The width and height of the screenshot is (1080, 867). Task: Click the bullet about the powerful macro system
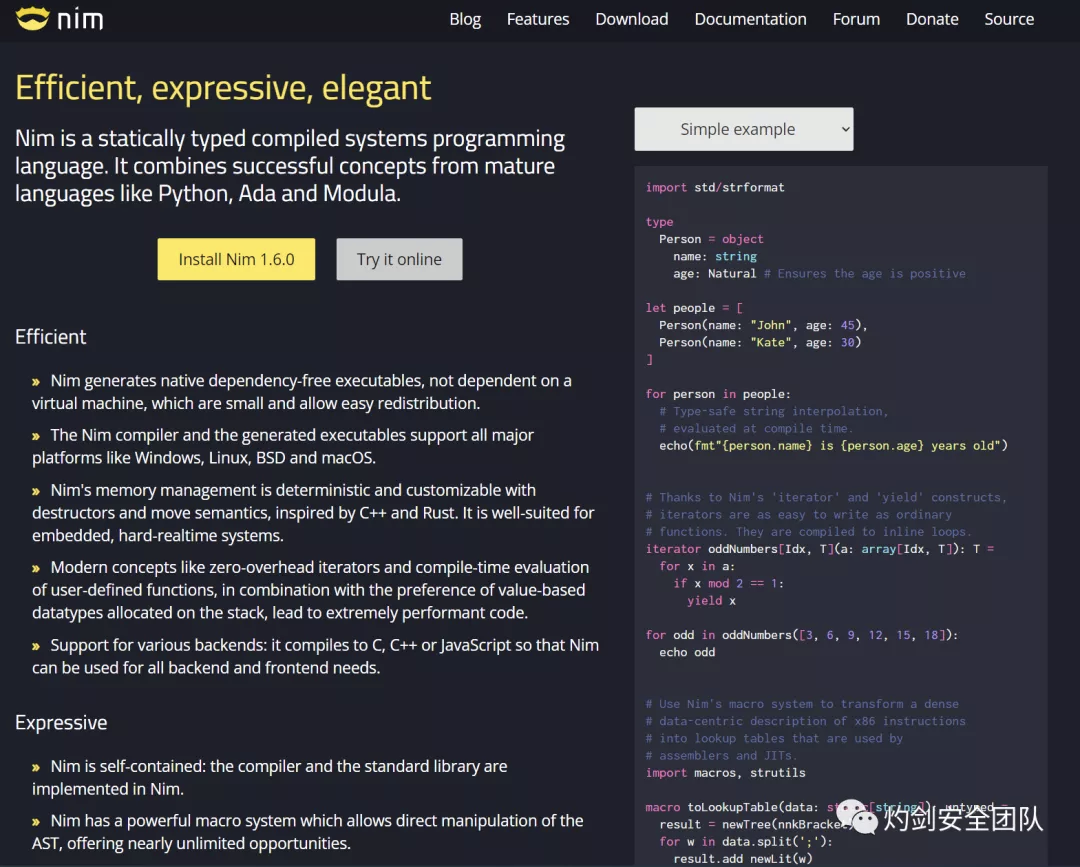coord(308,832)
